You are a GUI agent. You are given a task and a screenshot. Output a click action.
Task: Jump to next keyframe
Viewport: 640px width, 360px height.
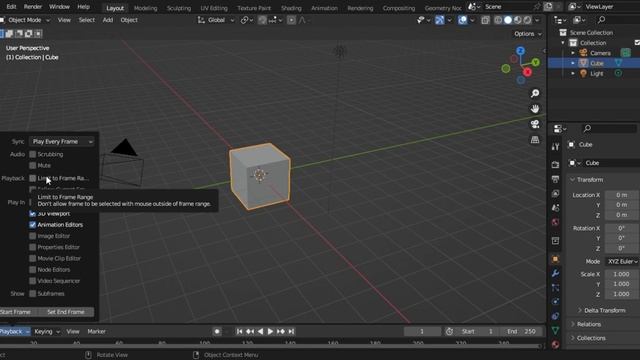tap(281, 331)
